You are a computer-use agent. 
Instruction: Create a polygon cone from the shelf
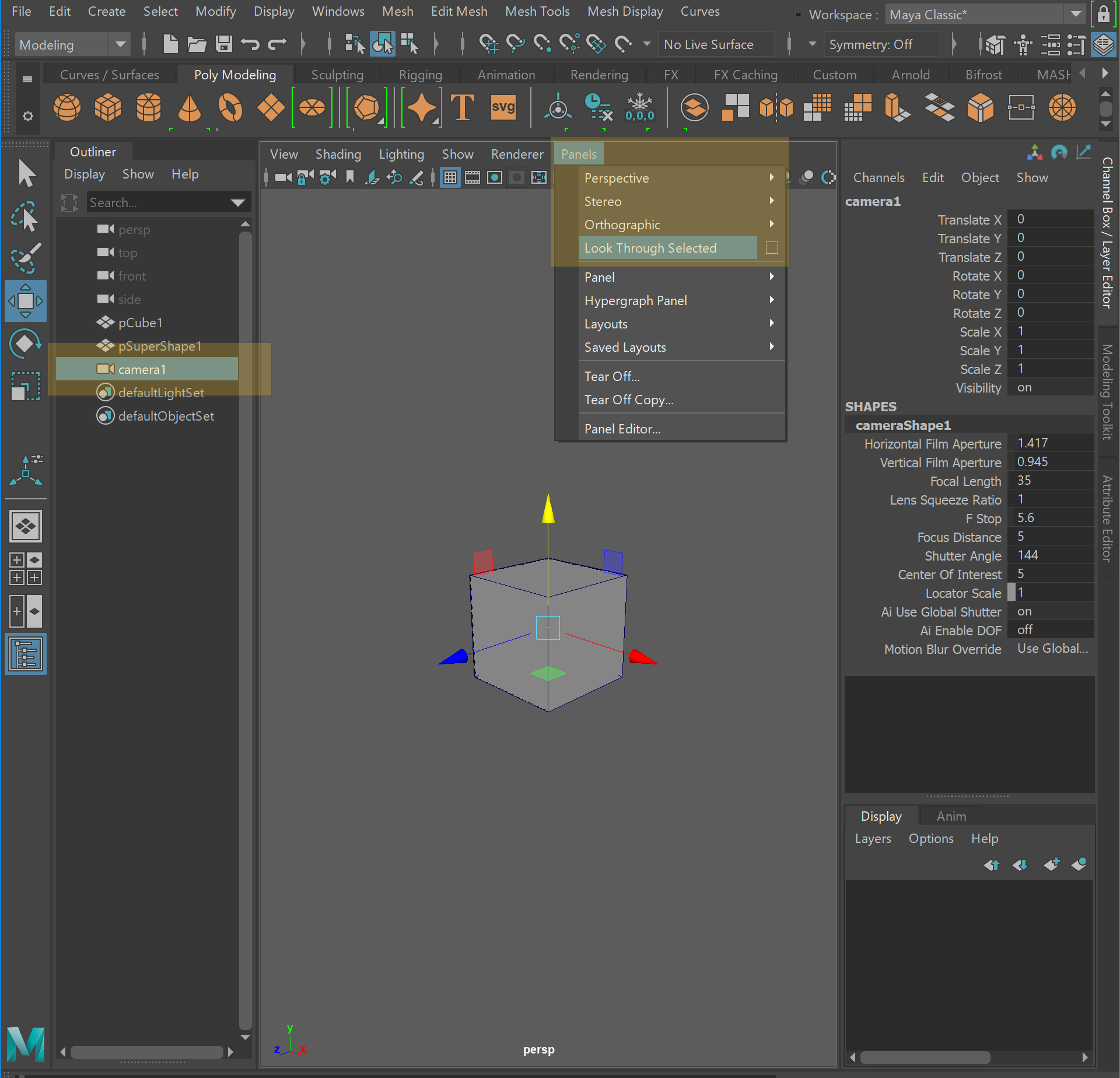[189, 108]
